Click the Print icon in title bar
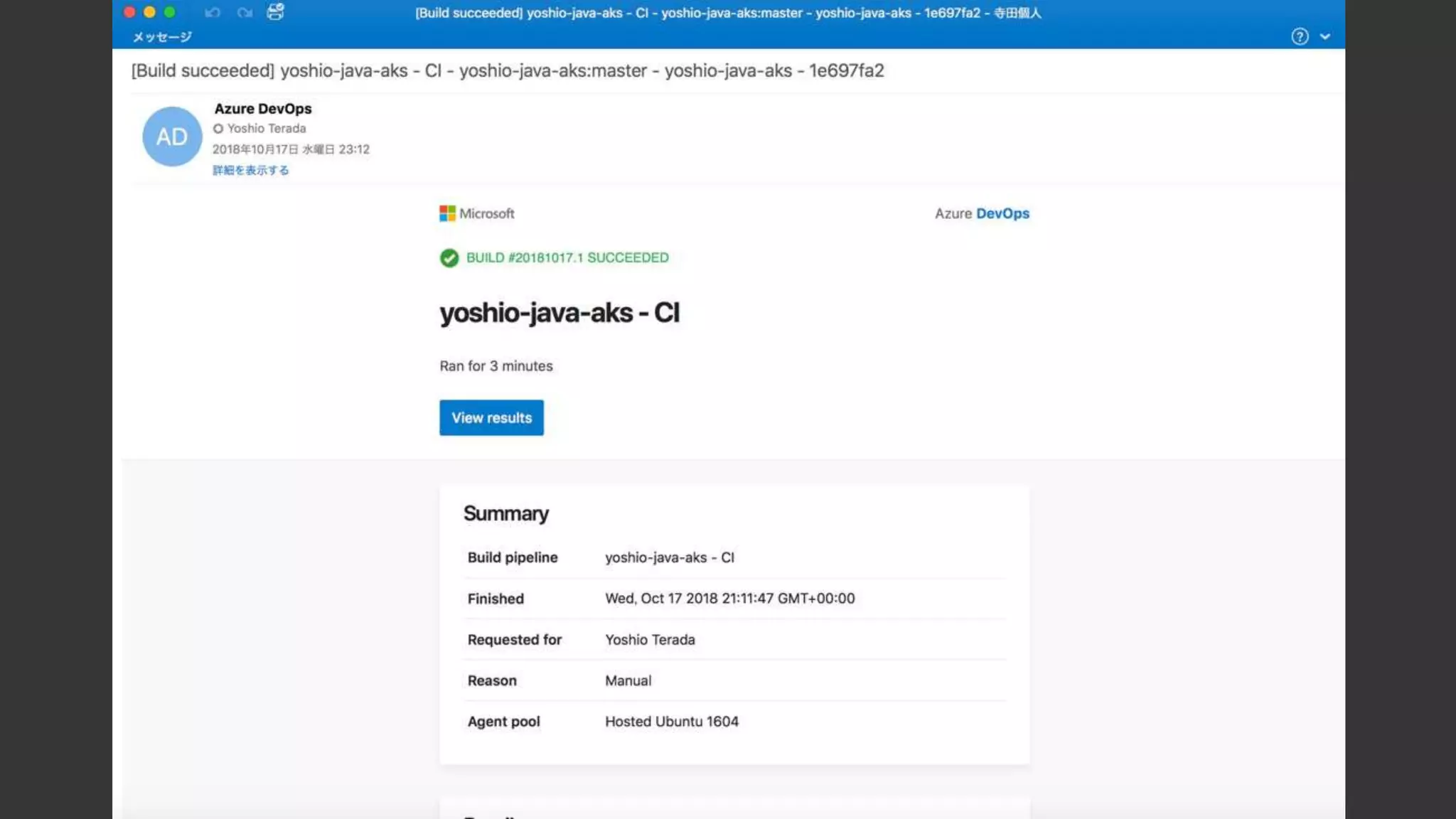The width and height of the screenshot is (1456, 819). click(x=275, y=11)
